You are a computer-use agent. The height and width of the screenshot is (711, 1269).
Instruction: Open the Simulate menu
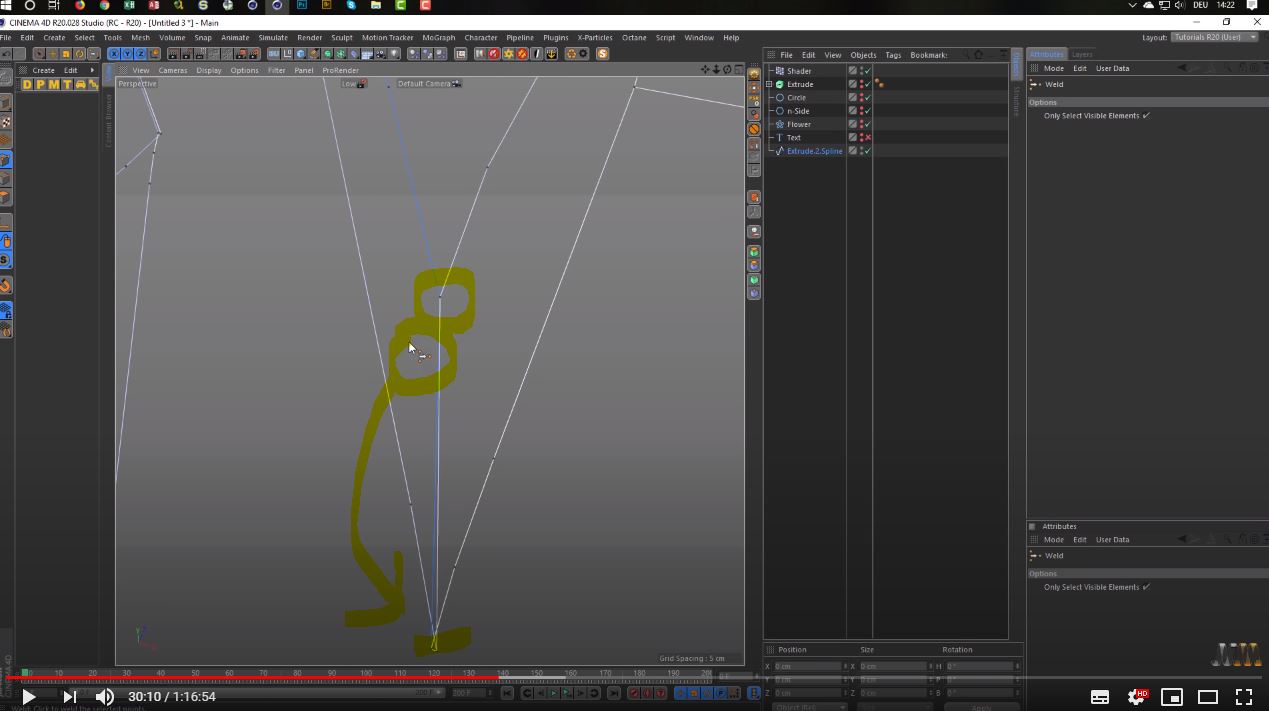[x=273, y=38]
